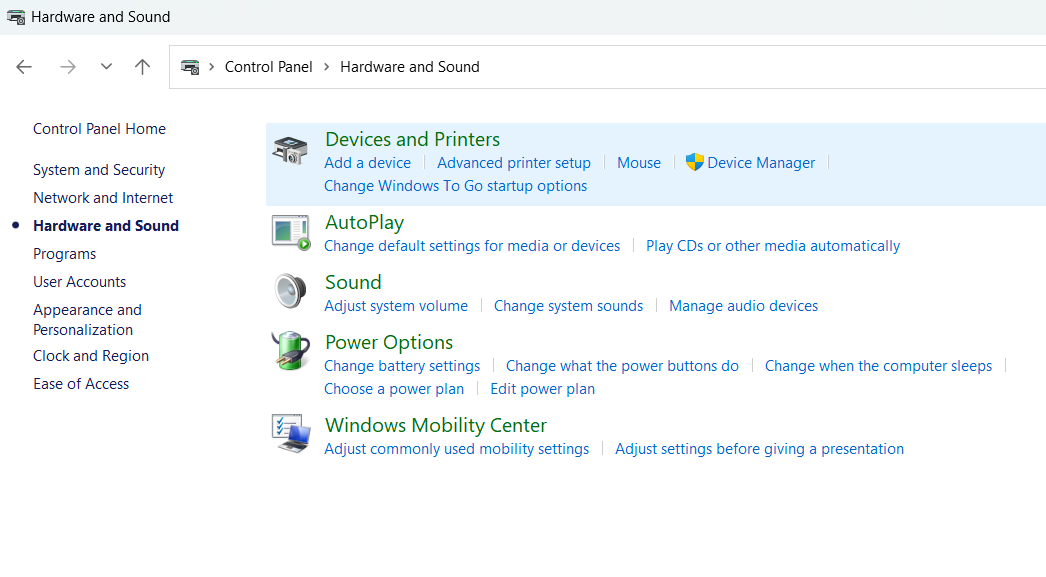Go up one level with Up arrow

tap(142, 67)
